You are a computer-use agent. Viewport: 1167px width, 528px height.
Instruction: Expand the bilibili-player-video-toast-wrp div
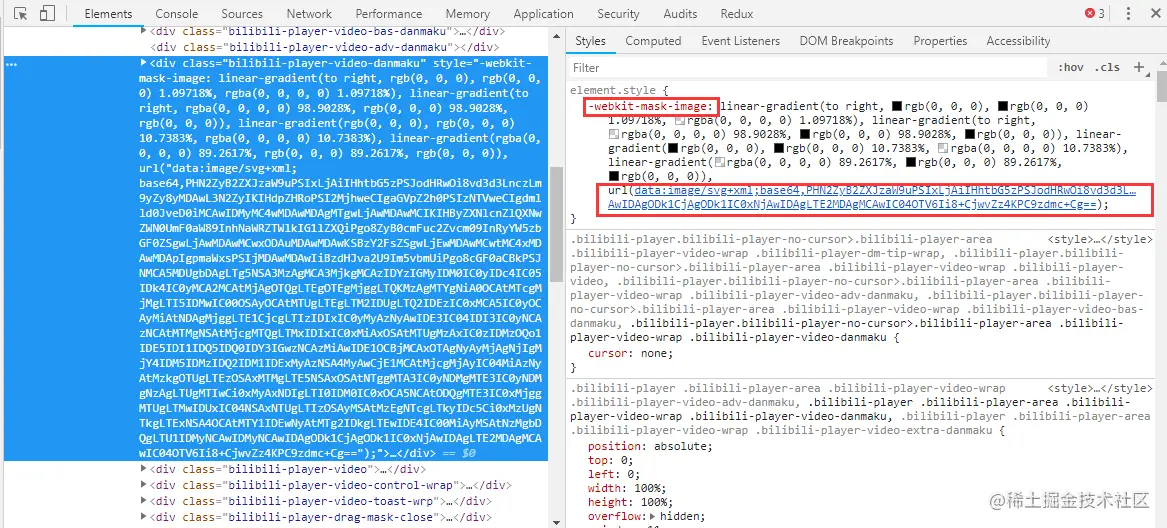click(144, 501)
